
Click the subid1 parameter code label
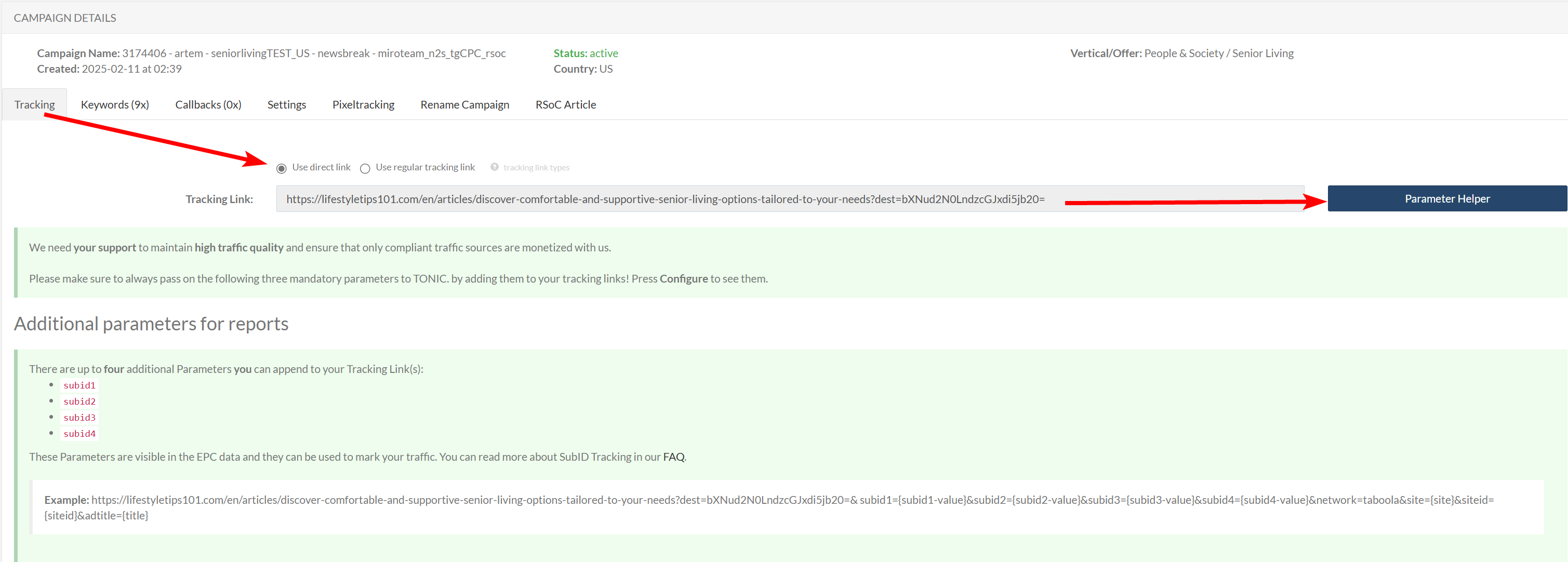coord(79,385)
